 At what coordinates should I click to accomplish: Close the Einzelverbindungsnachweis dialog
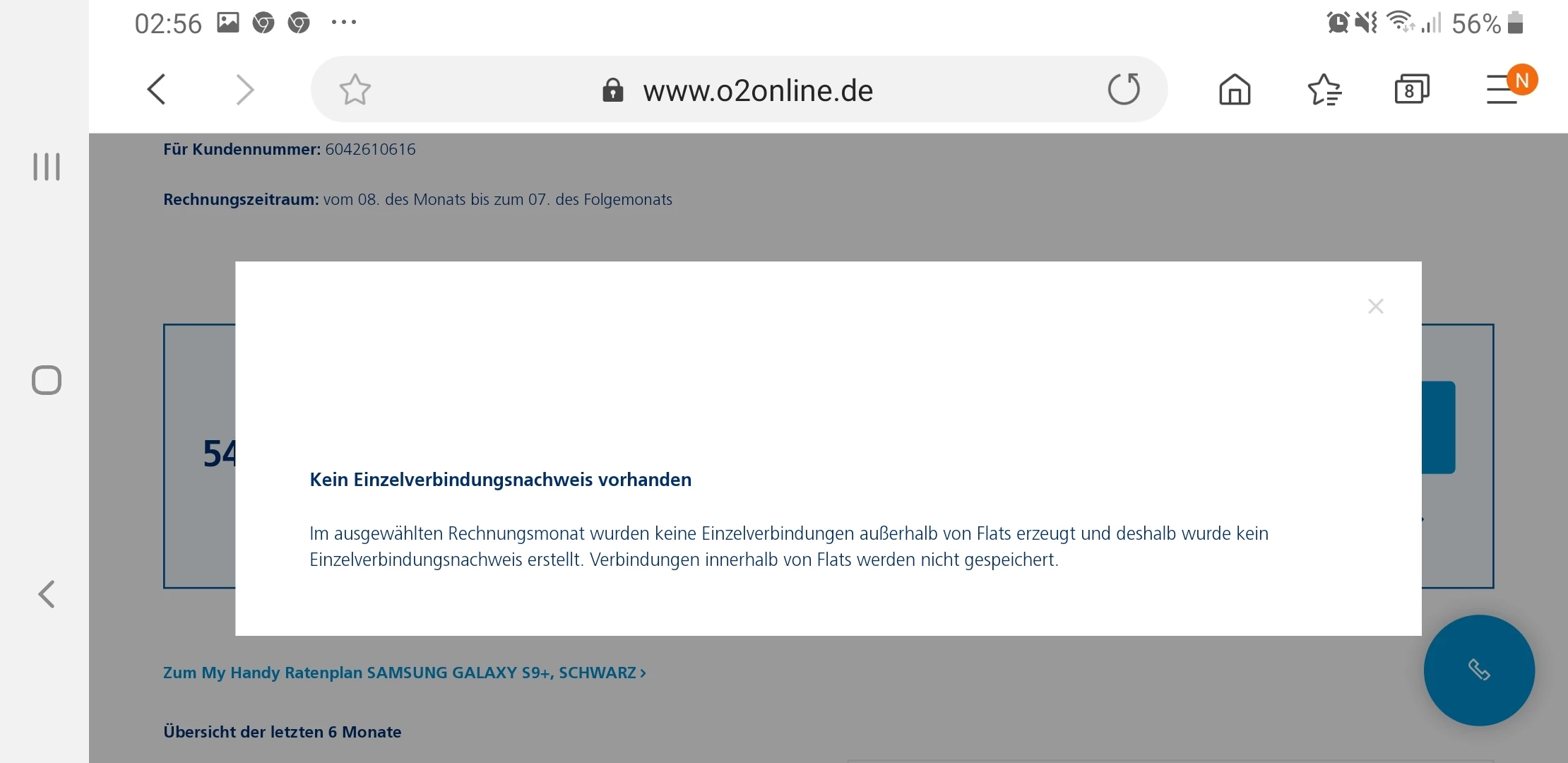tap(1375, 307)
